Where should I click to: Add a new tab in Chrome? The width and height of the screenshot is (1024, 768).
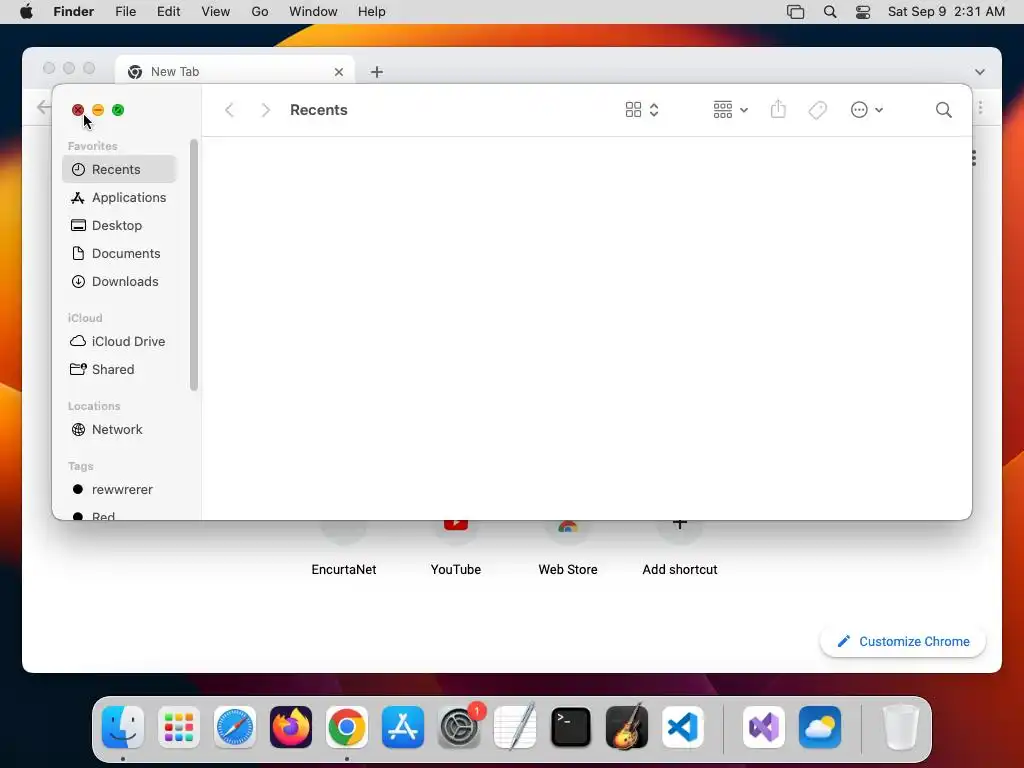pyautogui.click(x=377, y=72)
